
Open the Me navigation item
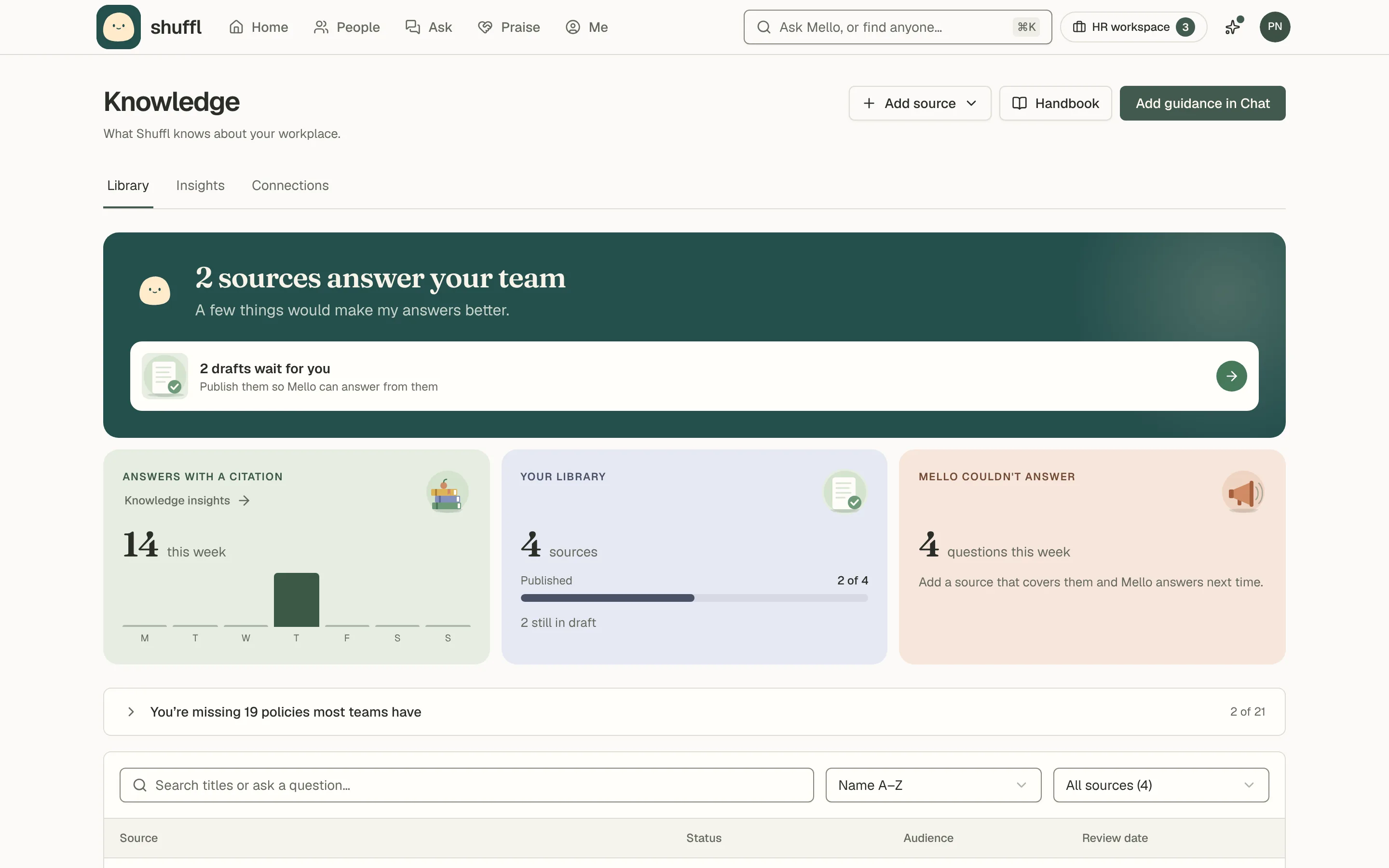coord(586,27)
